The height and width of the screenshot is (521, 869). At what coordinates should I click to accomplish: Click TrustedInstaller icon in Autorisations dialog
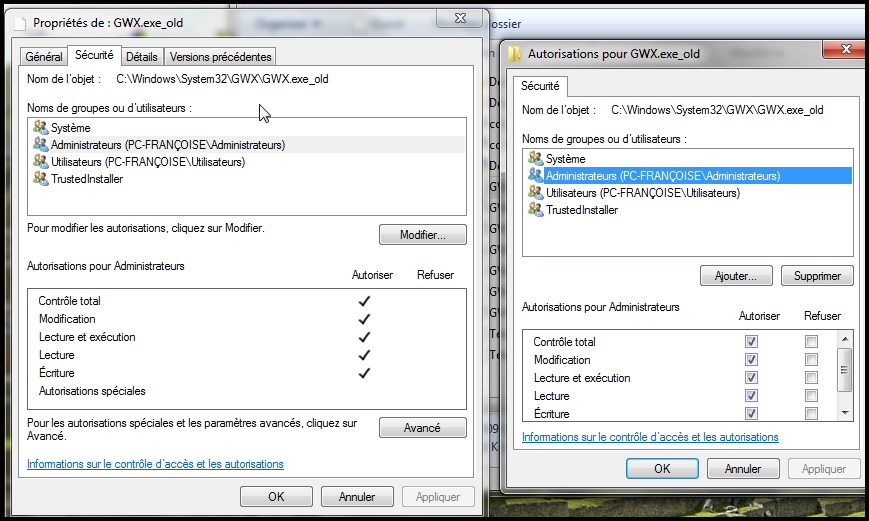click(535, 210)
